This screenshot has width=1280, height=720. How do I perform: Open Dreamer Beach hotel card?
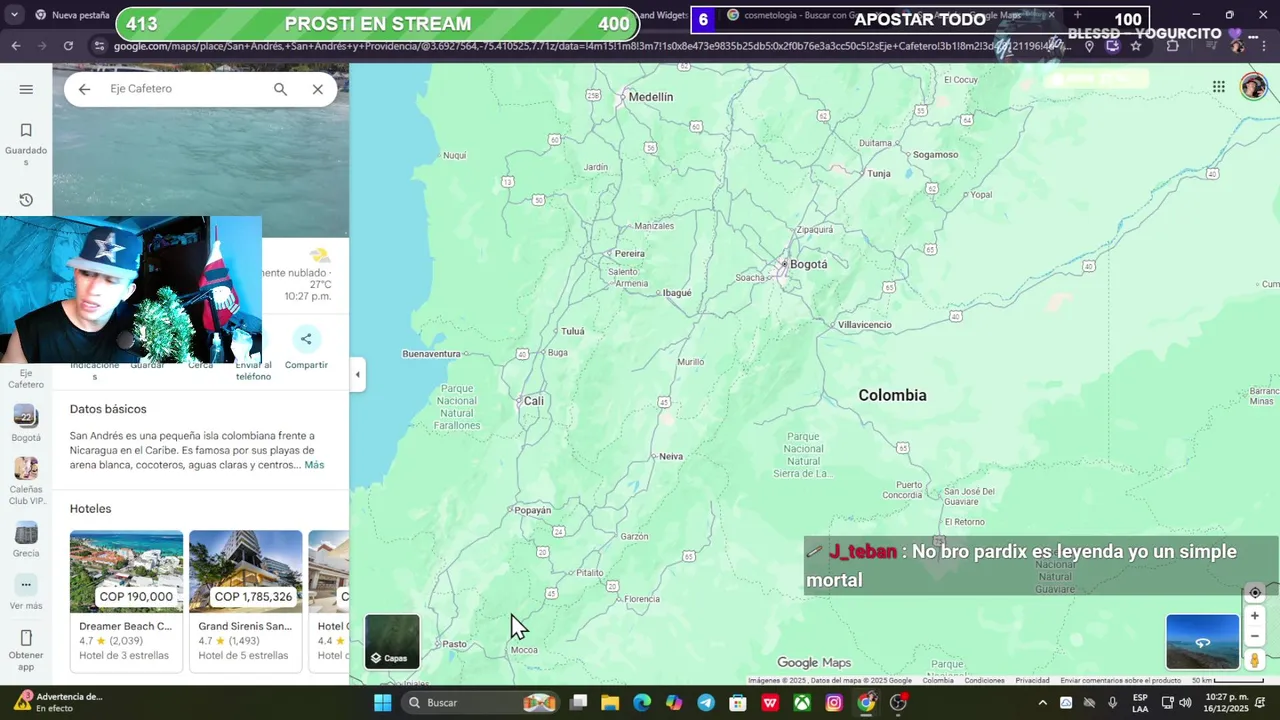click(x=126, y=600)
